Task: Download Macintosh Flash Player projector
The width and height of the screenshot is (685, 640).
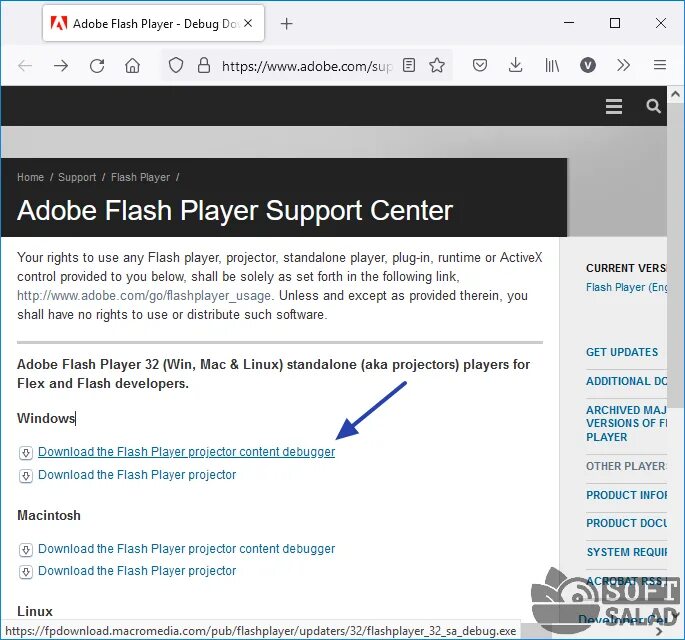Action: click(x=137, y=571)
